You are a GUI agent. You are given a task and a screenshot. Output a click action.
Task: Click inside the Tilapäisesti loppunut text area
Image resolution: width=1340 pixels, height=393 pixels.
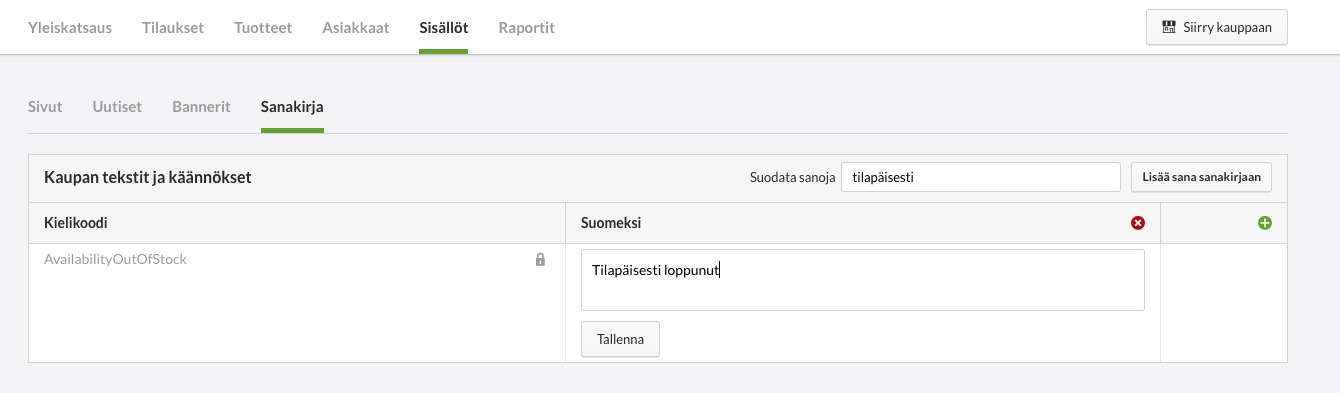click(x=863, y=280)
